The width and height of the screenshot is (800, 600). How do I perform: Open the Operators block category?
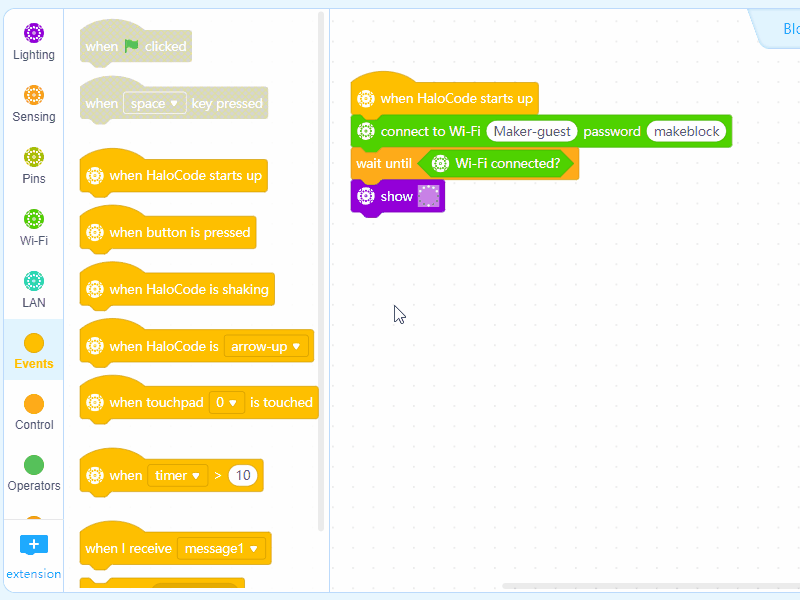click(34, 473)
